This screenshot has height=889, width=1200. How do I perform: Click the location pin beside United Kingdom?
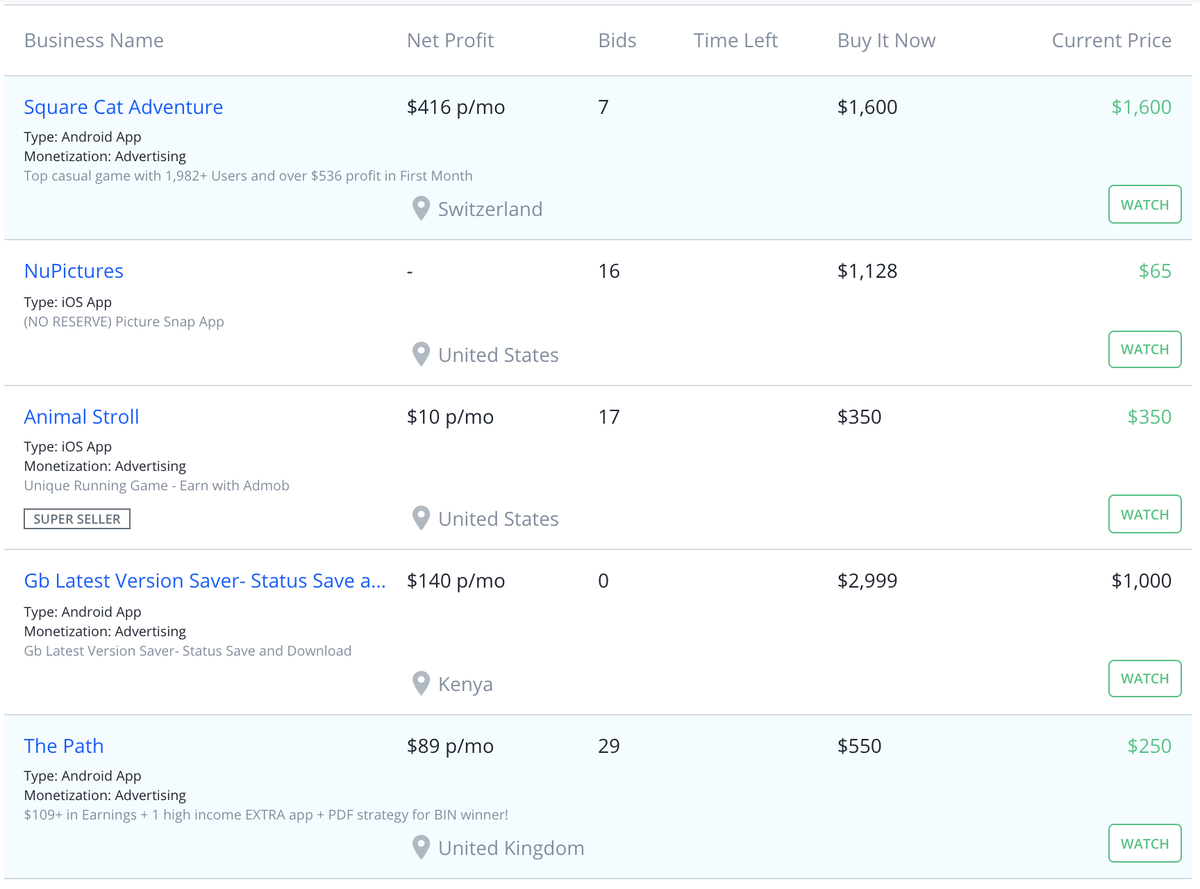(421, 848)
